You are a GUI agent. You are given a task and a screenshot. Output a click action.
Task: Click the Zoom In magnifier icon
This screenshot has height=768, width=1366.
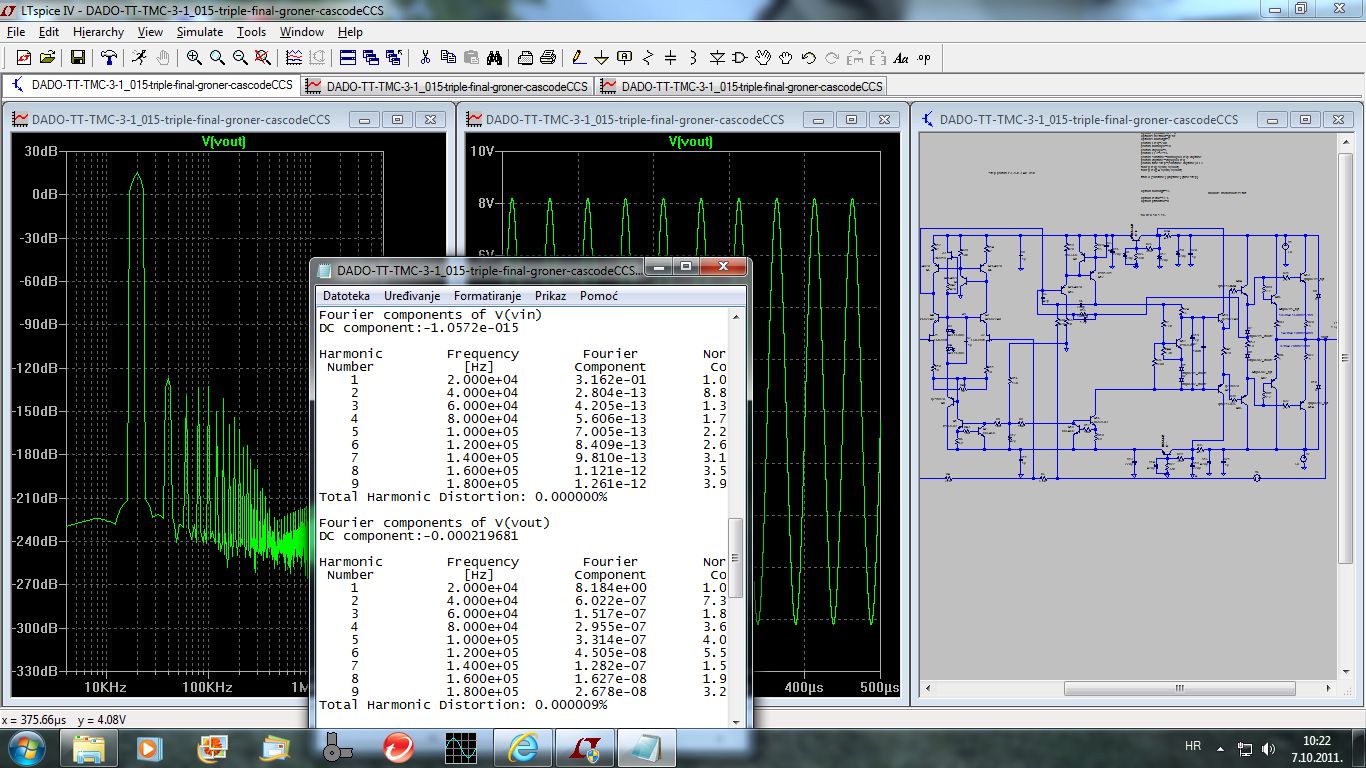click(x=194, y=58)
